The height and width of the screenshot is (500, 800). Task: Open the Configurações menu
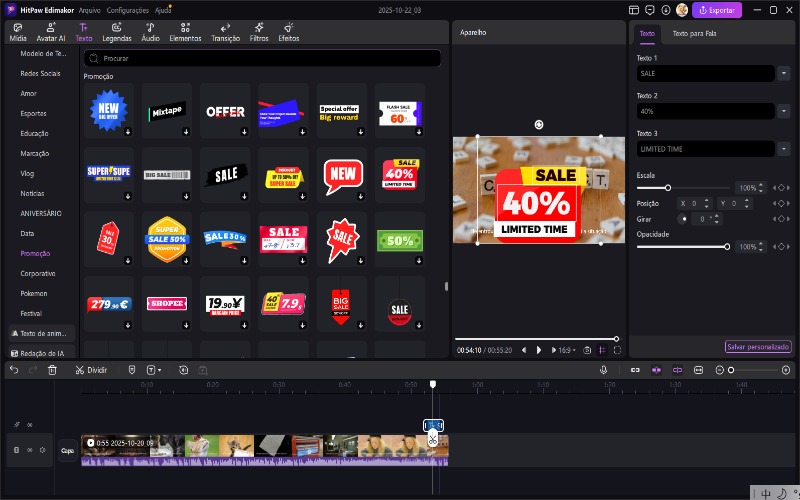click(127, 10)
